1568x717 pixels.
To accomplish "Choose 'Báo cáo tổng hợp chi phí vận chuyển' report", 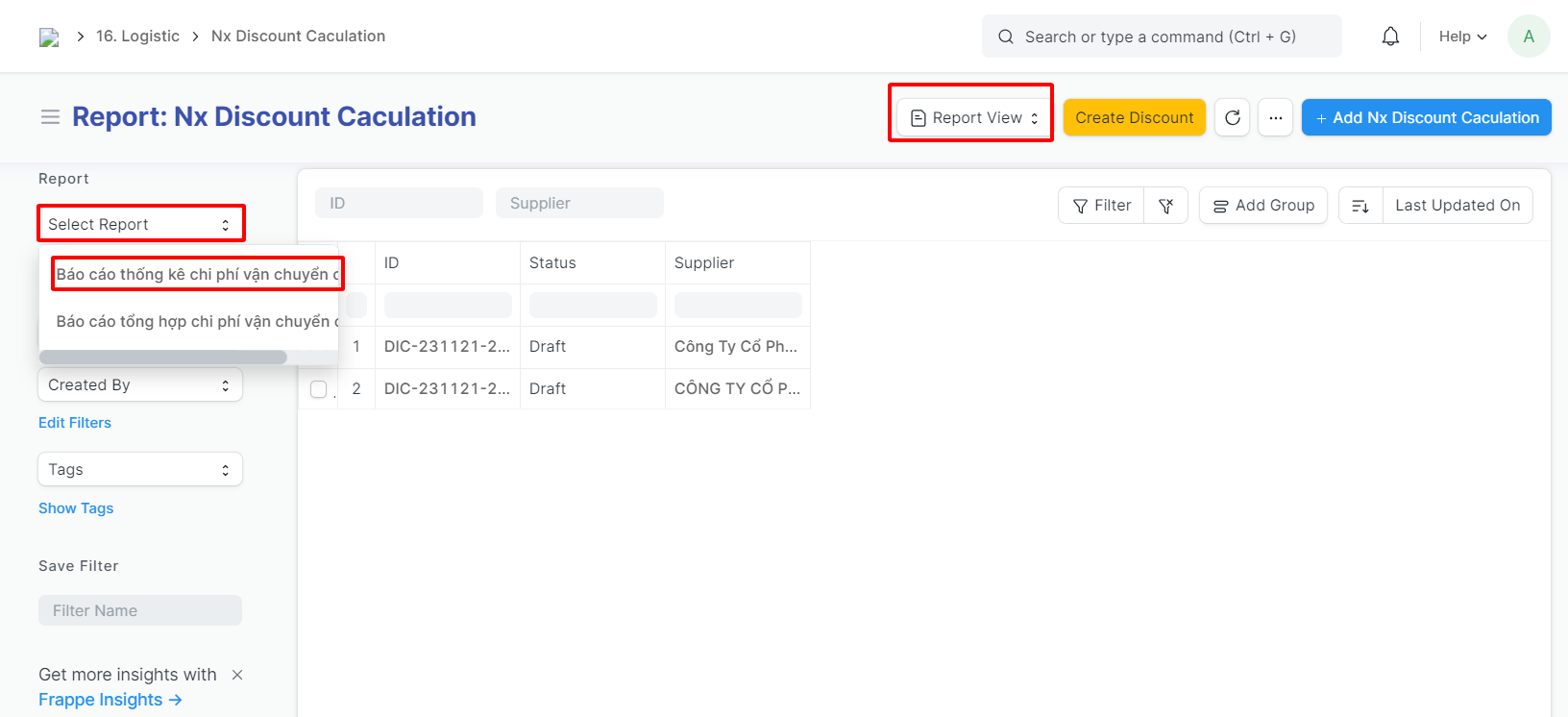I will [197, 321].
